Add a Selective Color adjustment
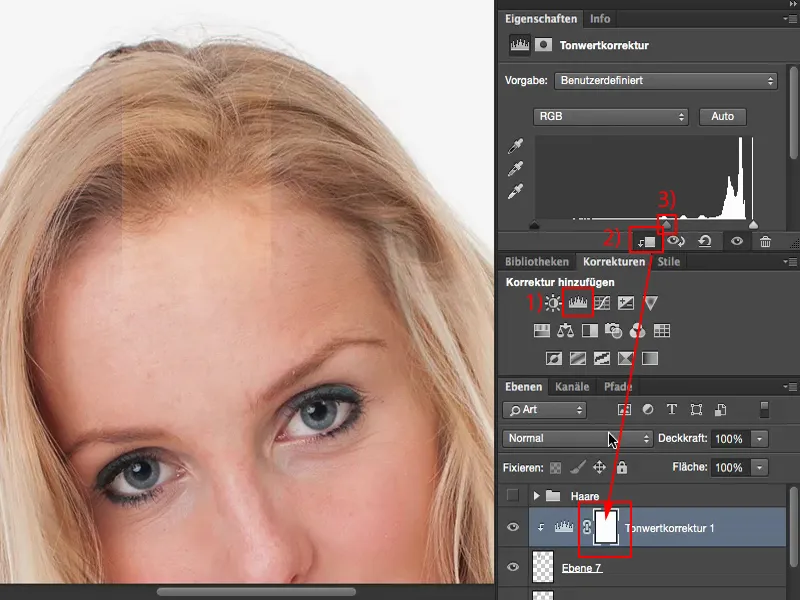 click(626, 359)
